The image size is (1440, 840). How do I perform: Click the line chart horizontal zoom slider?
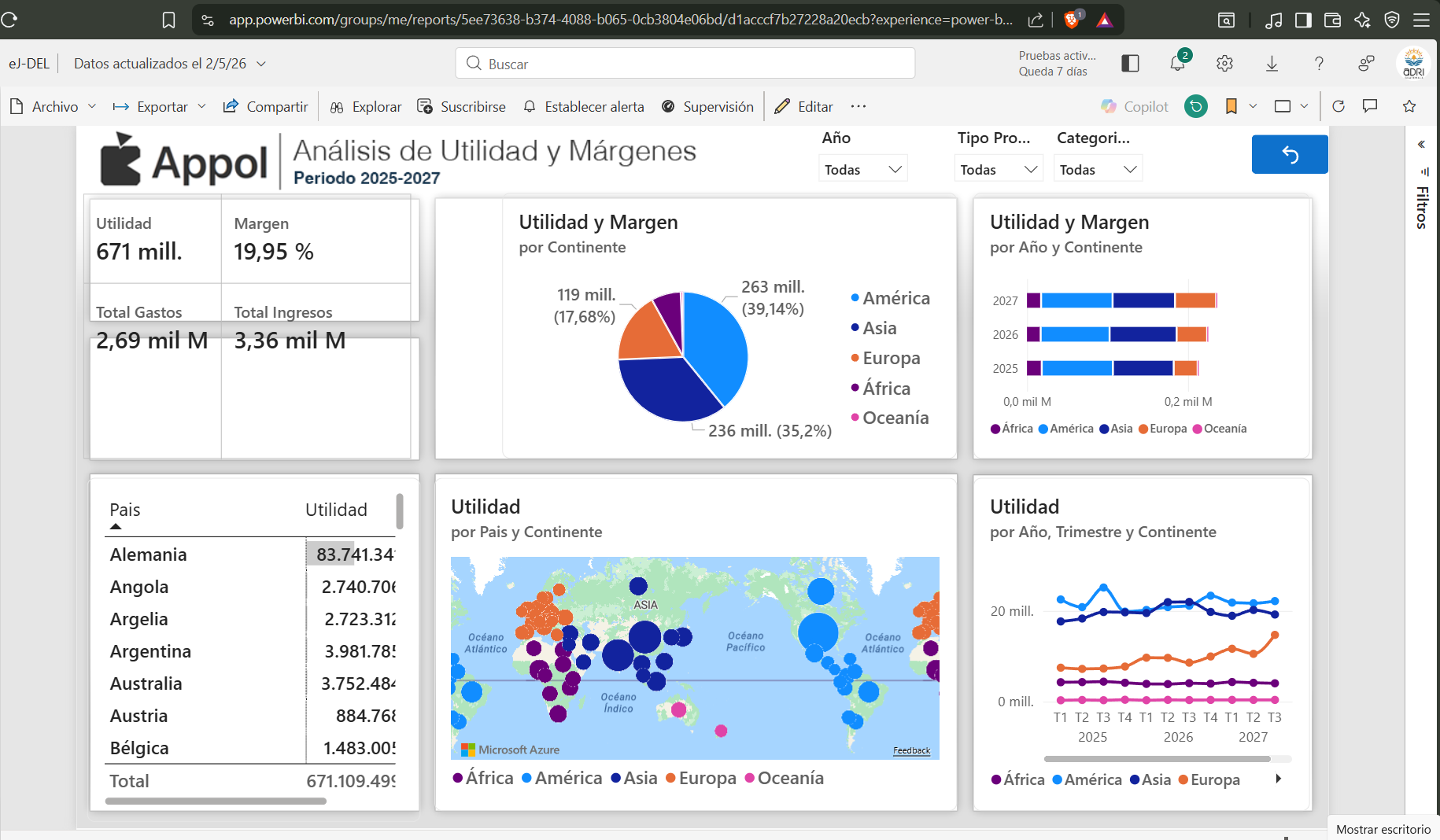point(1157,759)
